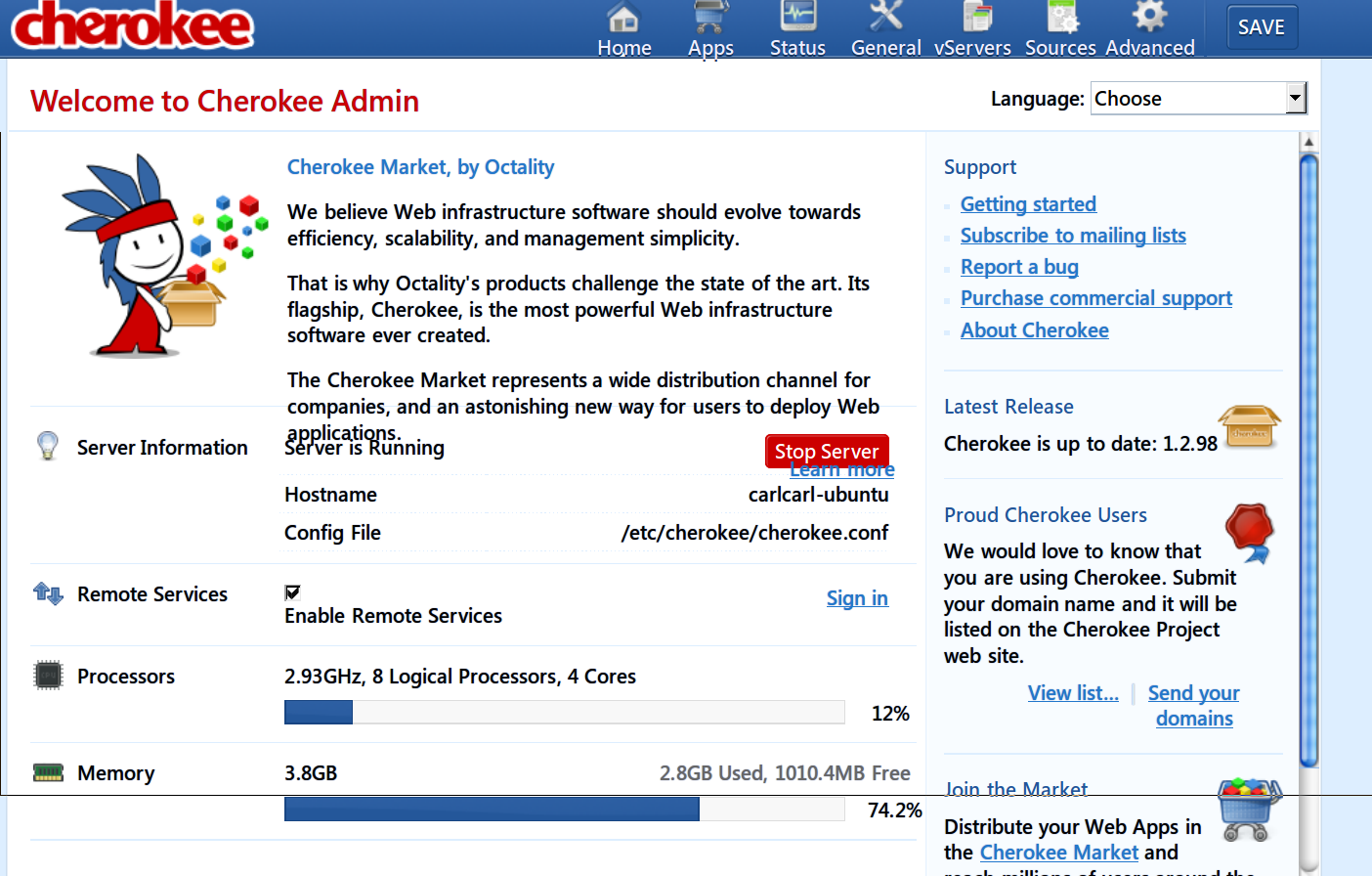The image size is (1372, 876).
Task: Open vServers menu item
Action: [x=972, y=48]
